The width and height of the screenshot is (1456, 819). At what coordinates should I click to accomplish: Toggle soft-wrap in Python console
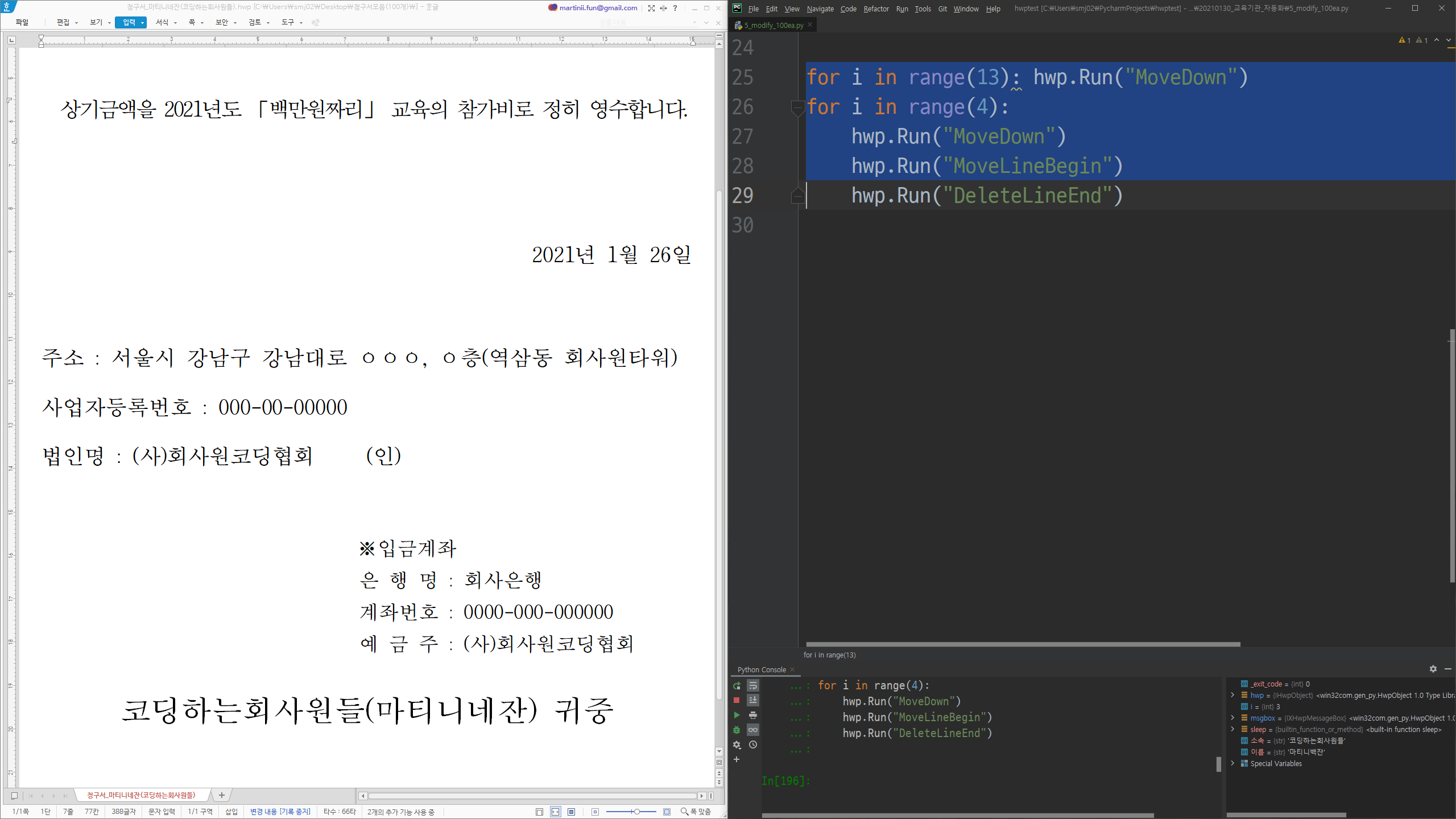(x=753, y=685)
